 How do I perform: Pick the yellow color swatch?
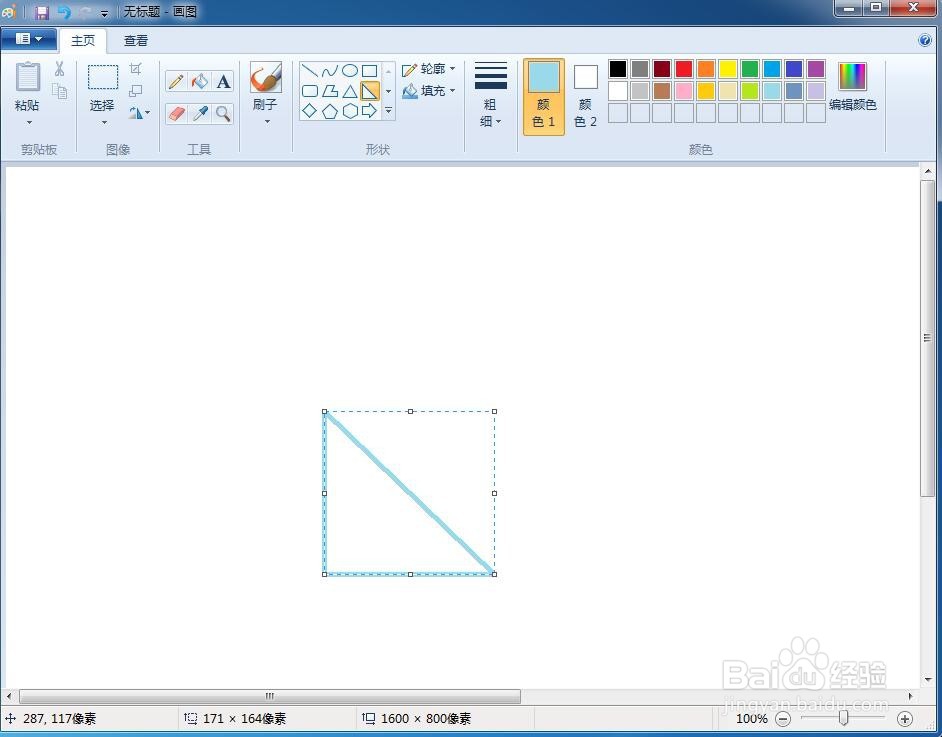pos(728,69)
